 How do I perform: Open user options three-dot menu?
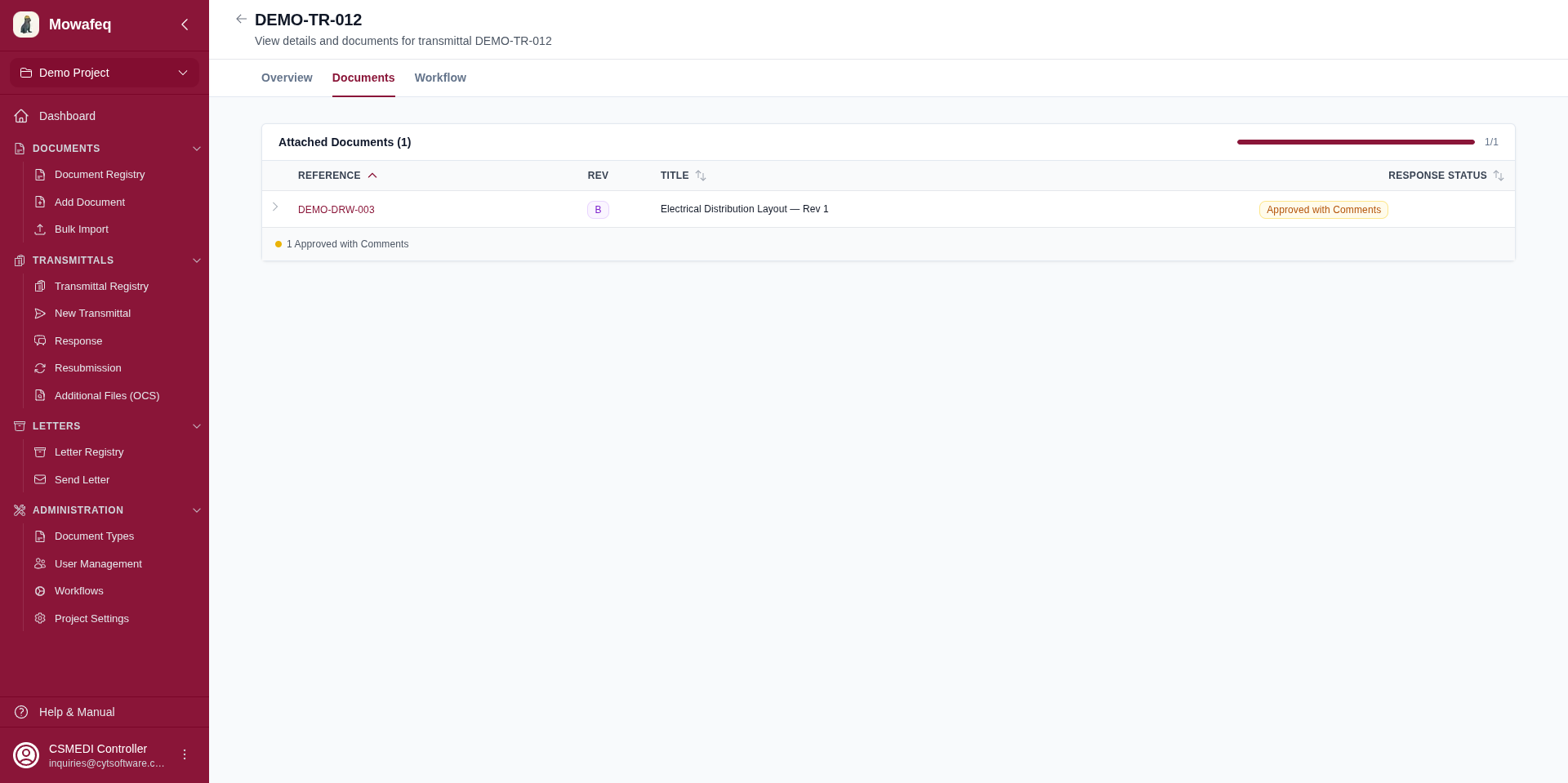point(185,754)
